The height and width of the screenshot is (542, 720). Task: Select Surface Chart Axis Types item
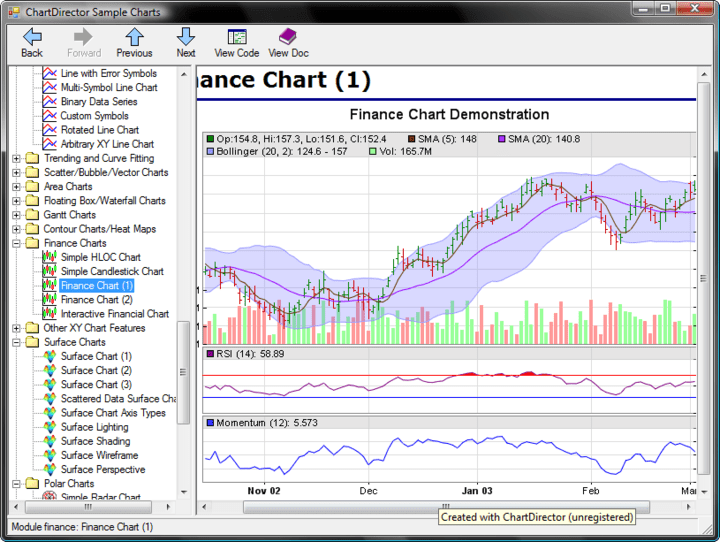pos(113,413)
